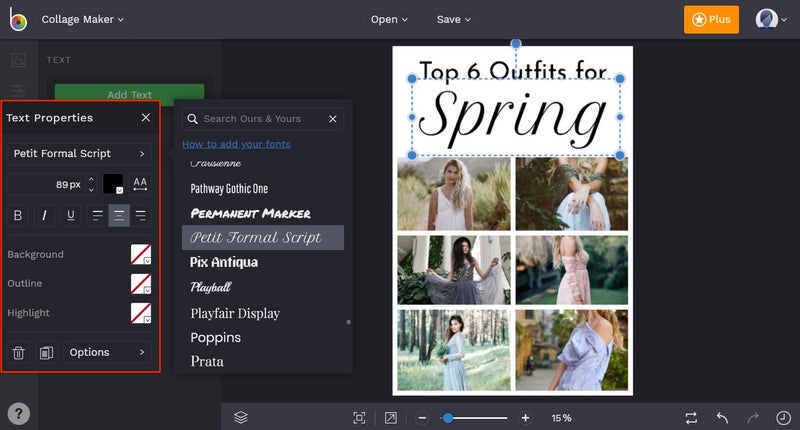Open the black text color swatch
Viewport: 800px width, 430px height.
point(113,184)
